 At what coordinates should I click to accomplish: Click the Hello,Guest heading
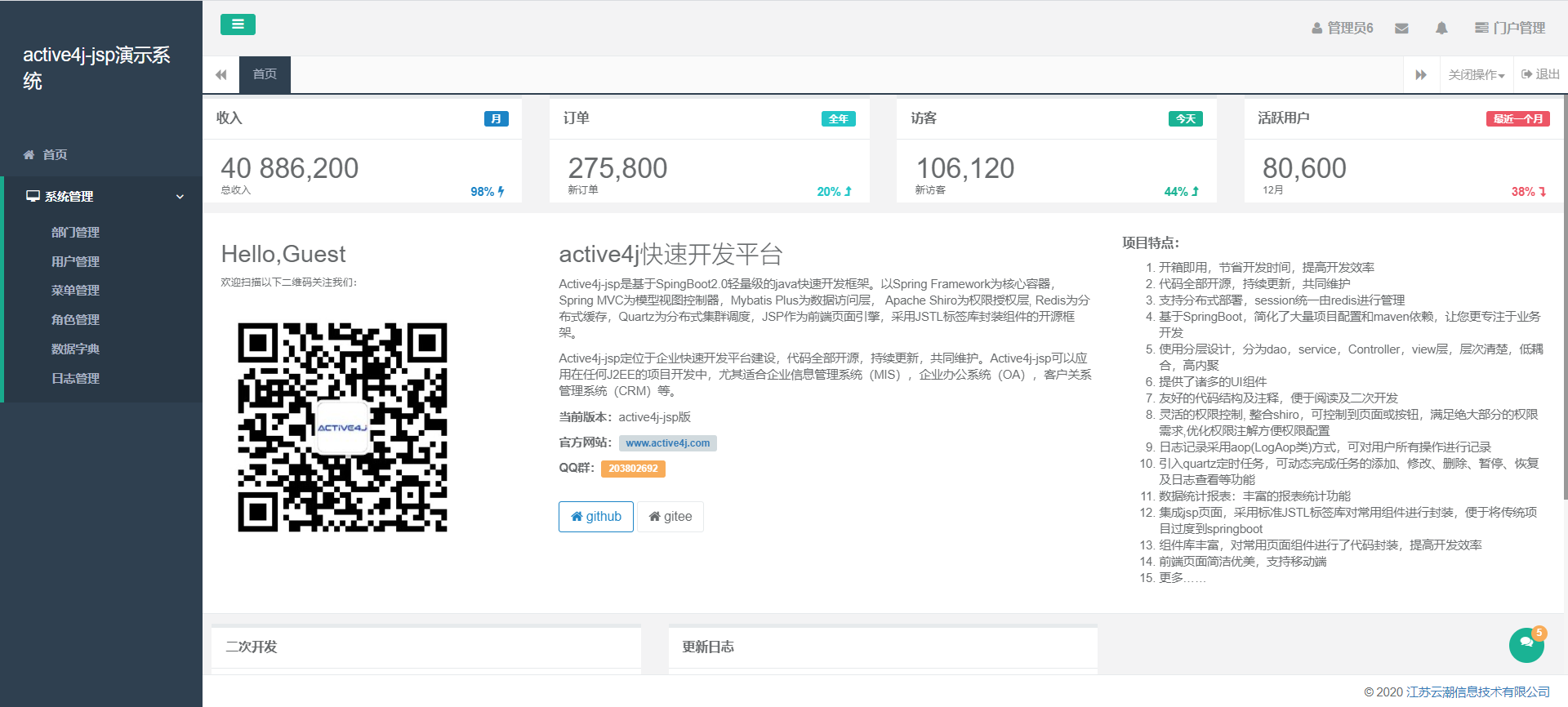283,255
